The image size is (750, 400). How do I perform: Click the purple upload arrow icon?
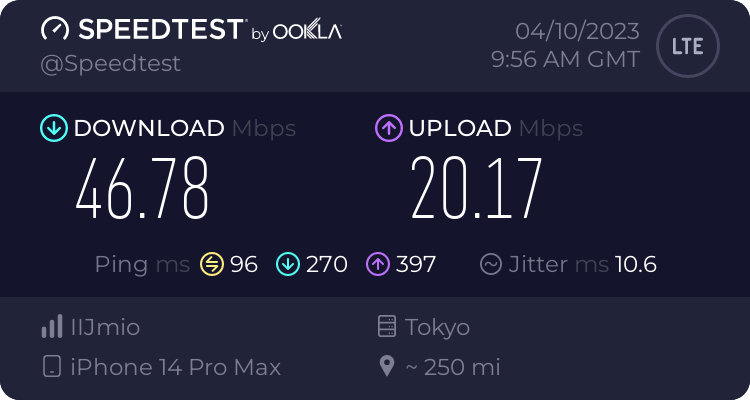pos(389,128)
